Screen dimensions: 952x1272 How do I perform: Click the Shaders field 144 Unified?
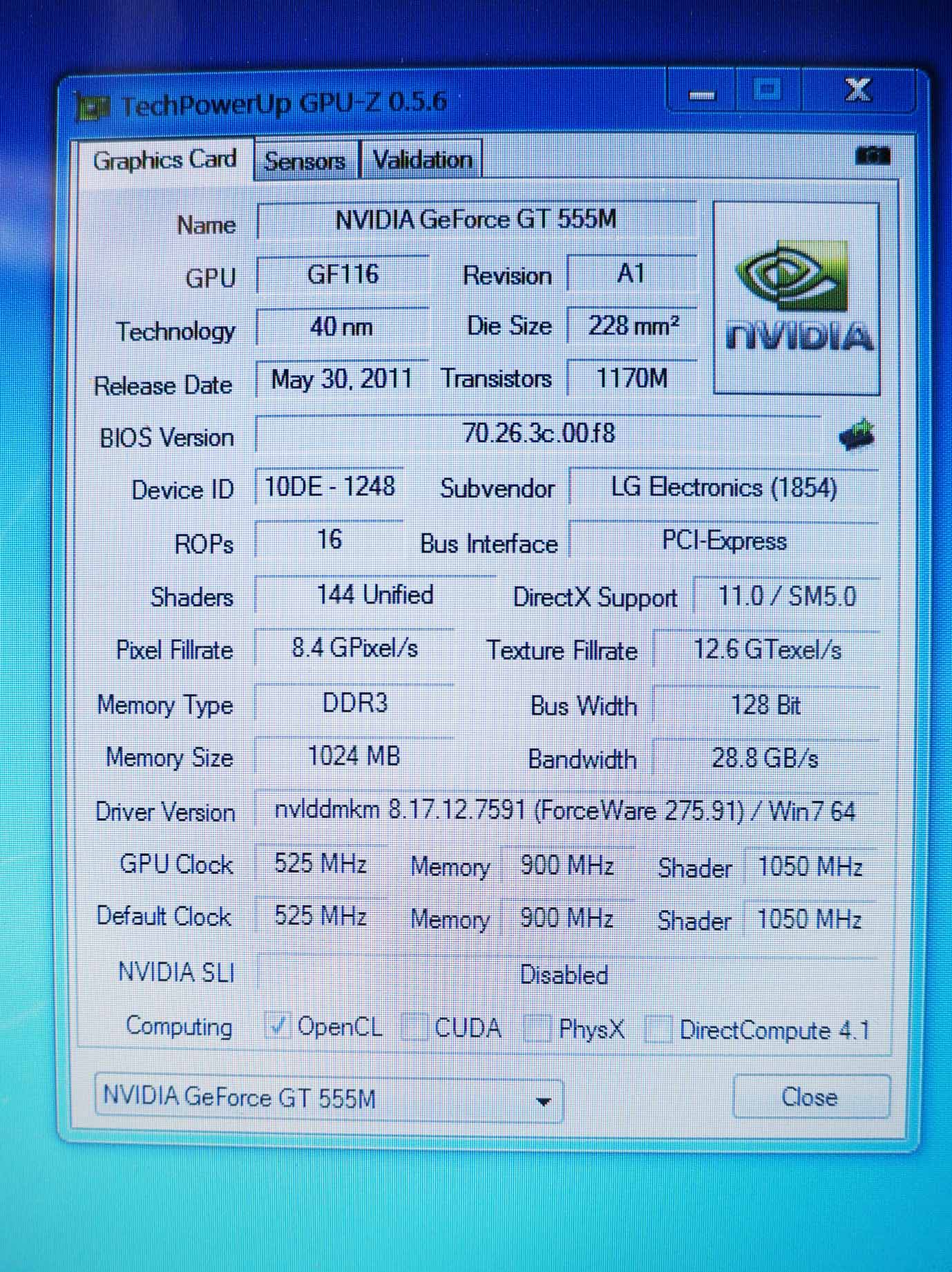pos(375,595)
